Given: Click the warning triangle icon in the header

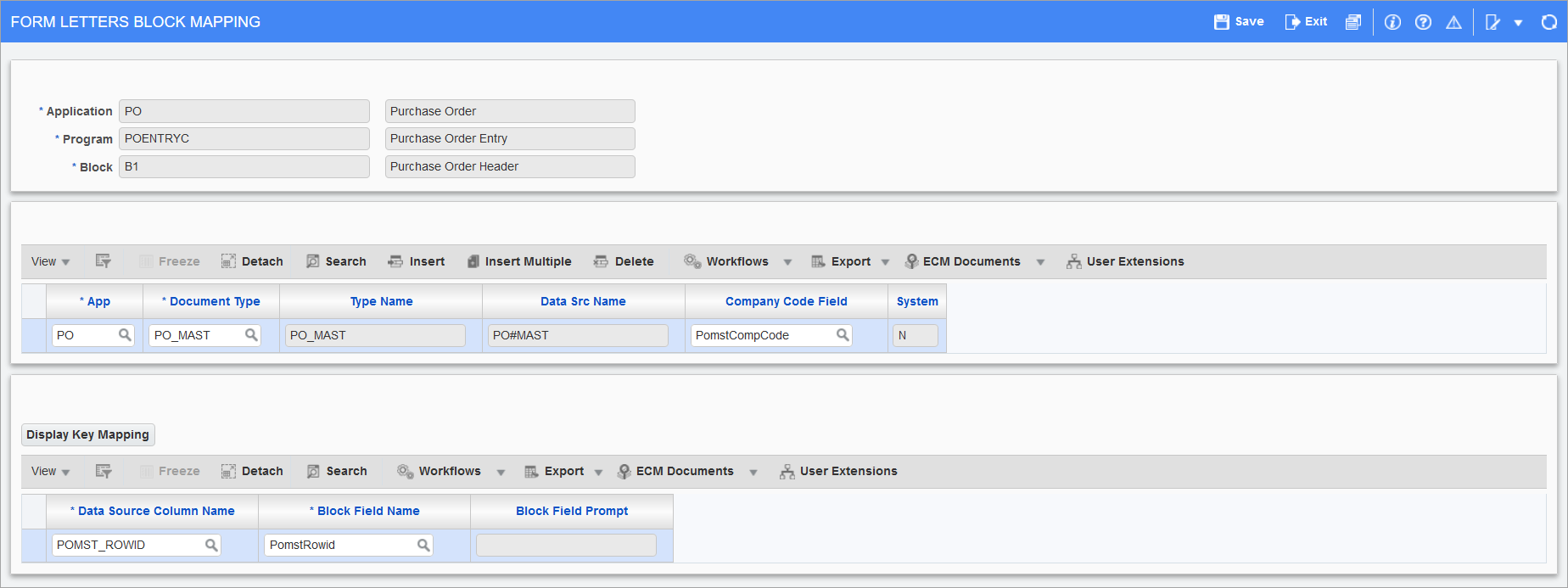Looking at the screenshot, I should [1453, 22].
